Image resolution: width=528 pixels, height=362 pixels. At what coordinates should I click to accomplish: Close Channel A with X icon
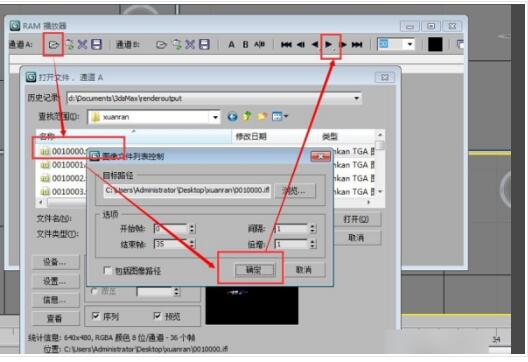pyautogui.click(x=82, y=44)
